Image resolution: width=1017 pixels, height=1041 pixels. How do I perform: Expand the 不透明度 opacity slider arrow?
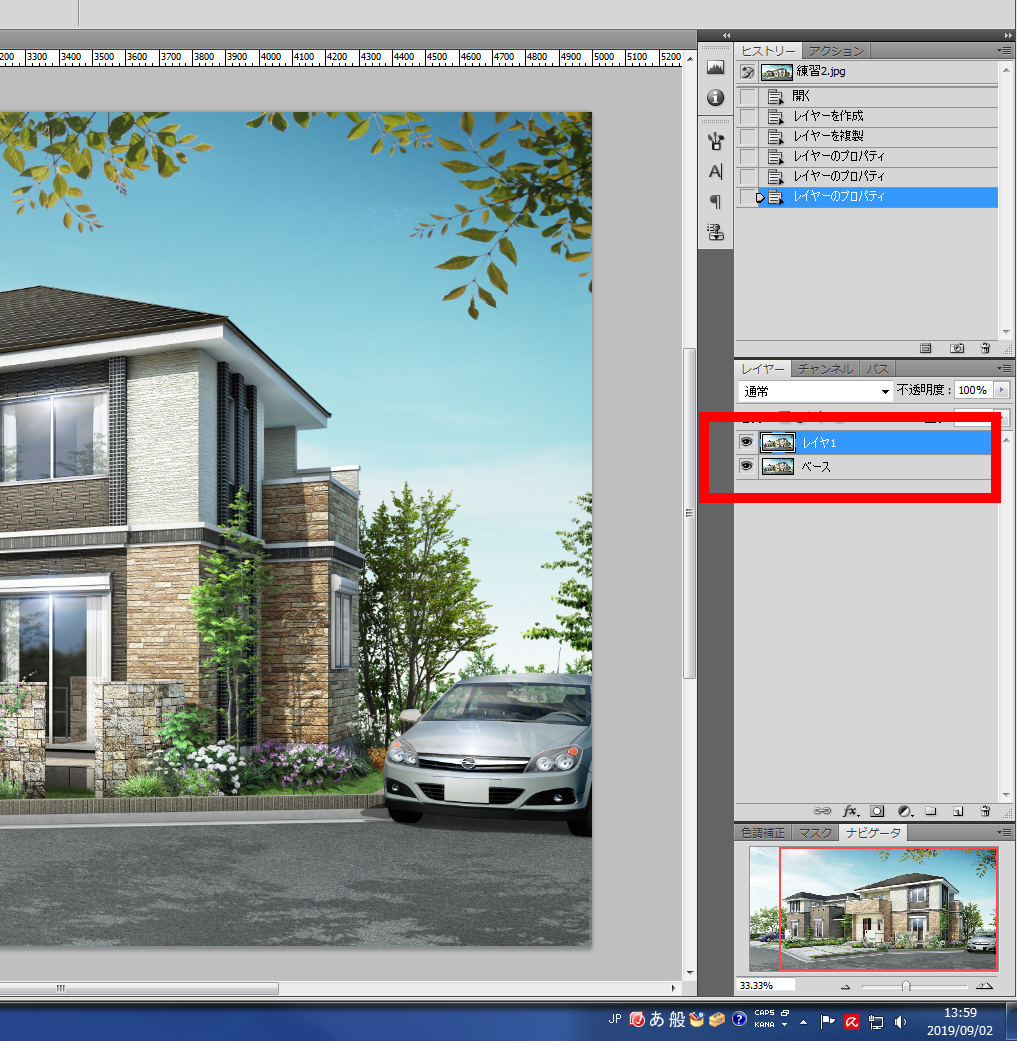[x=1002, y=390]
